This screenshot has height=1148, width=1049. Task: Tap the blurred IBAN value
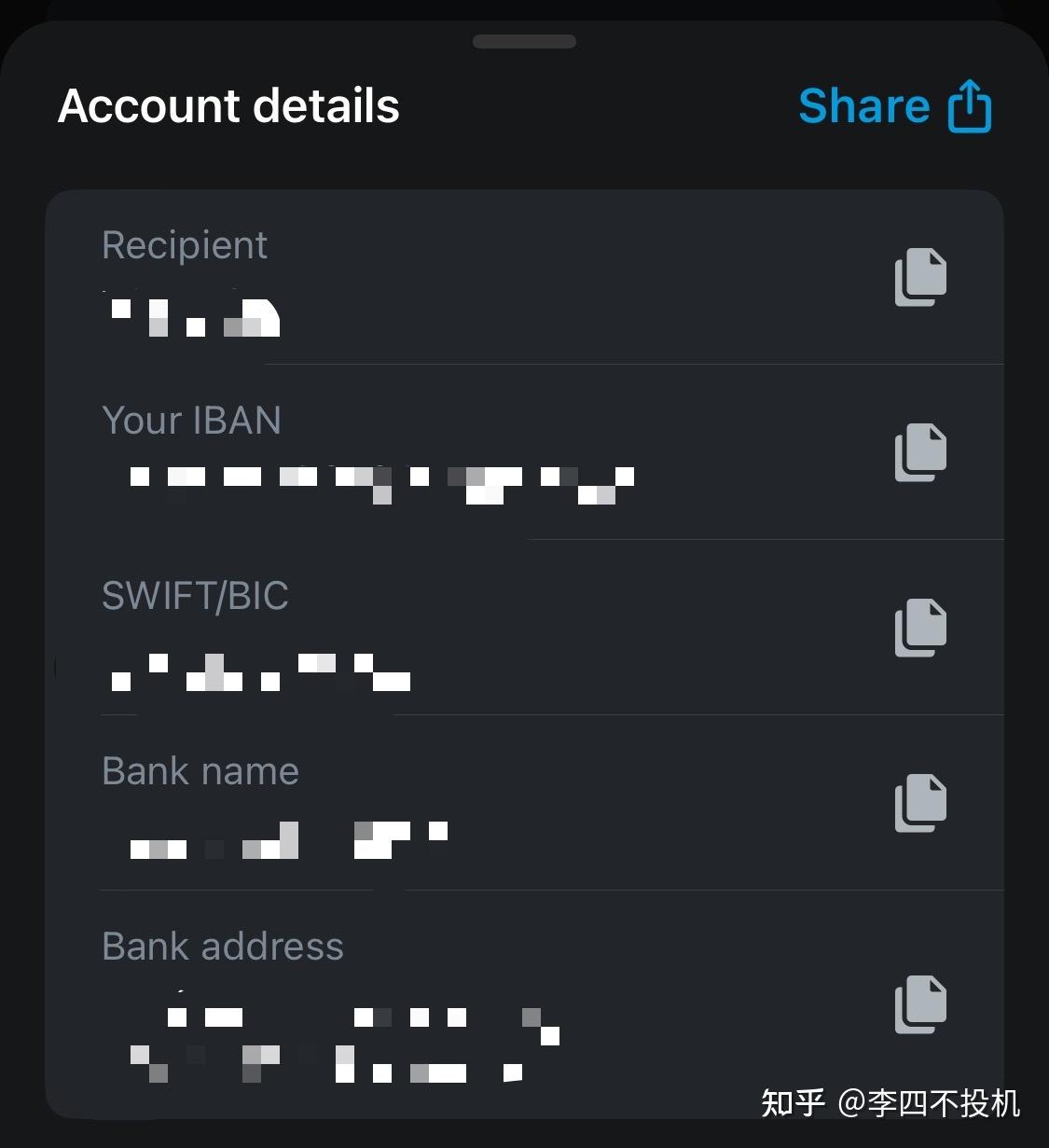click(x=382, y=482)
